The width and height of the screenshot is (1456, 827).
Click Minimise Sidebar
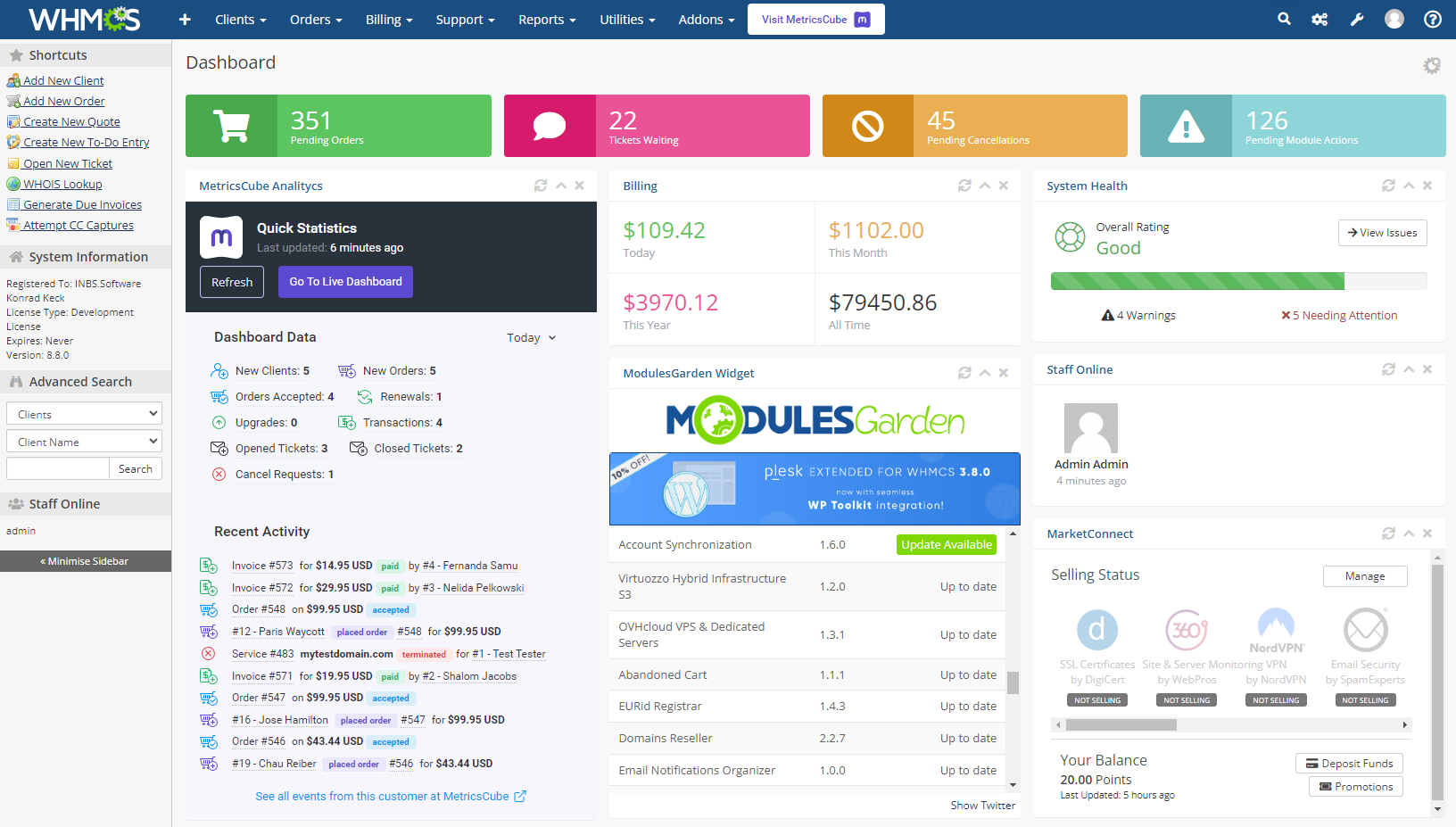click(x=86, y=561)
